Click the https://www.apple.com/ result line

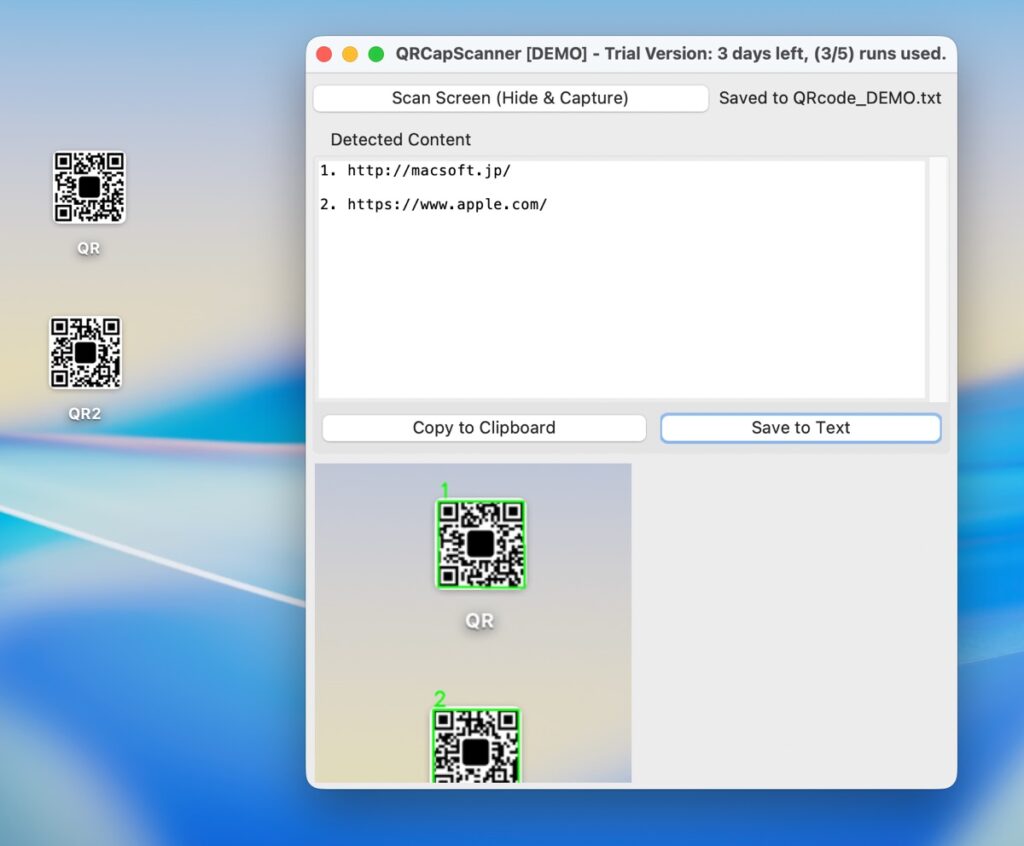pos(447,205)
